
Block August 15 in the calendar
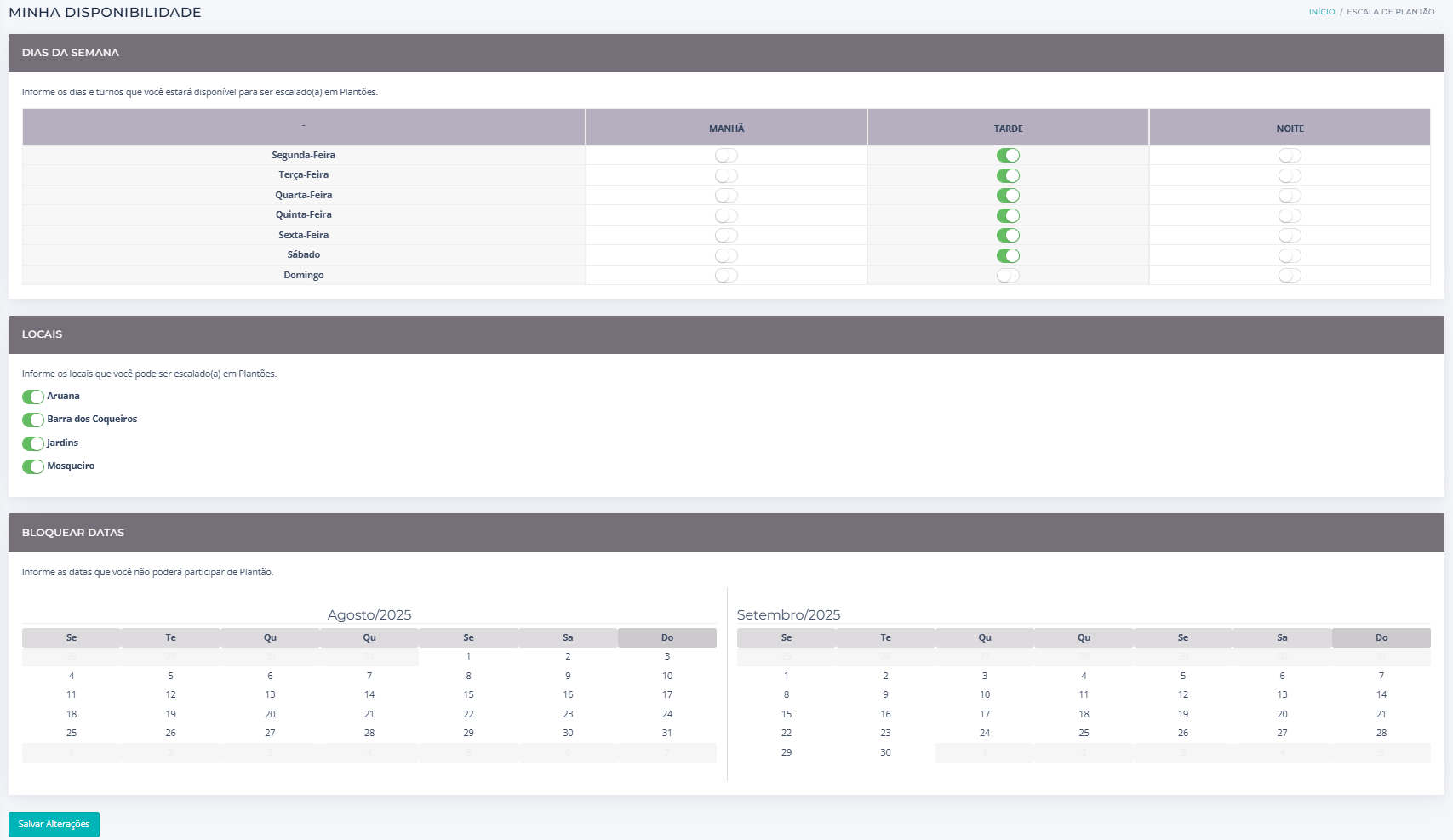pyautogui.click(x=468, y=694)
